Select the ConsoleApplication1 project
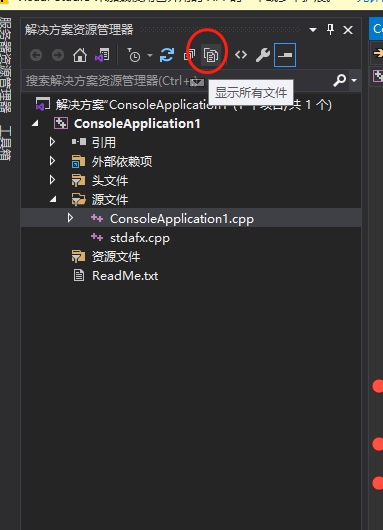This screenshot has width=383, height=530. 137,124
